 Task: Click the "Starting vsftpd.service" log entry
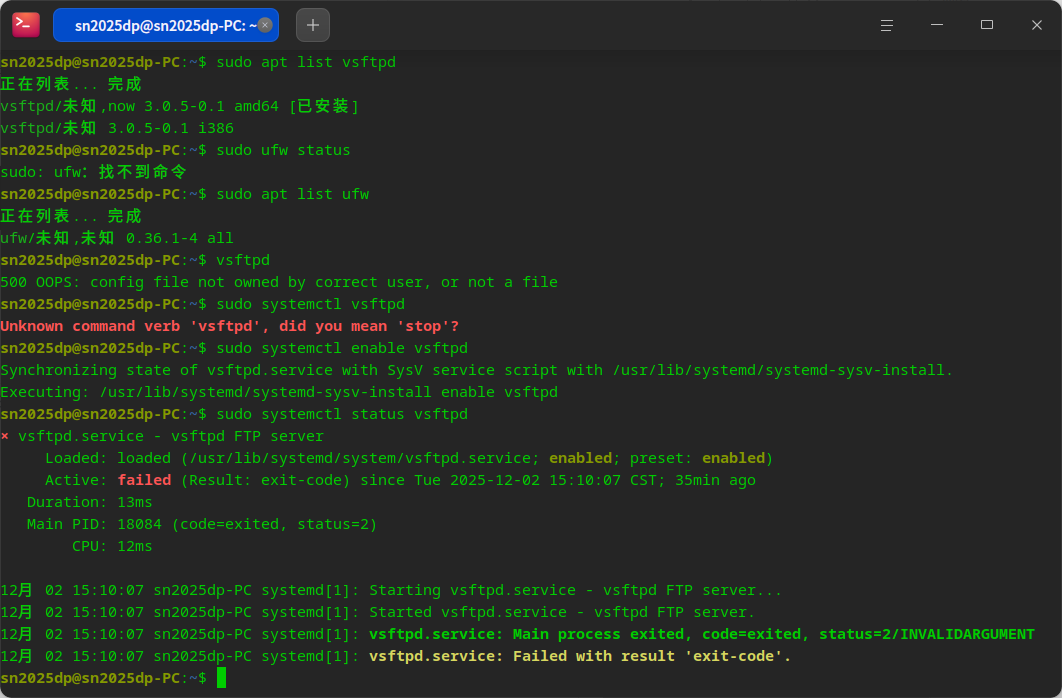(391, 590)
